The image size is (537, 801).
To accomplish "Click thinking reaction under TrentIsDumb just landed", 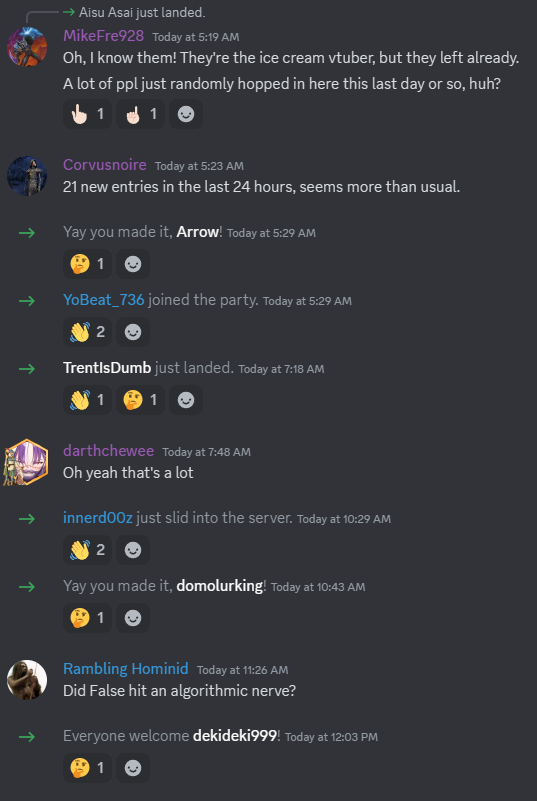I will 140,400.
